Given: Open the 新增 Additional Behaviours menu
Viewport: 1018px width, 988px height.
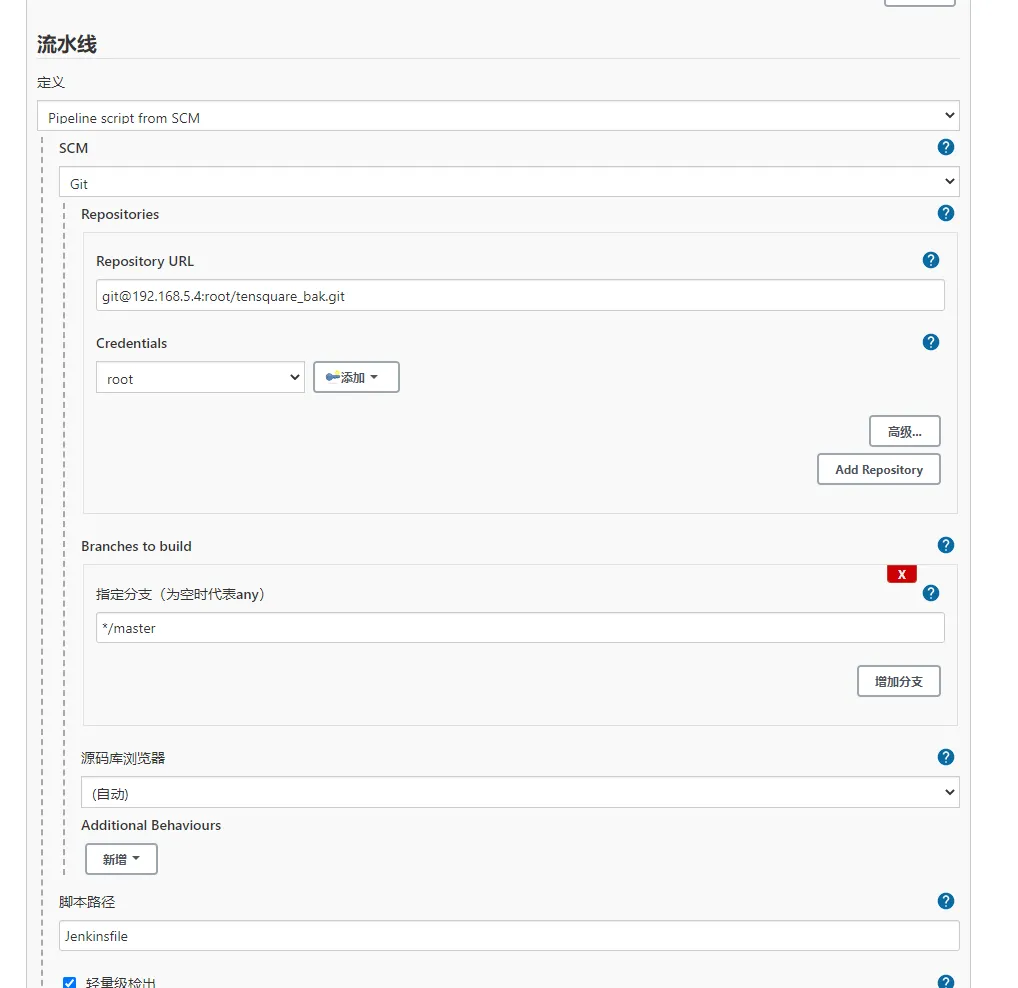Looking at the screenshot, I should [121, 859].
